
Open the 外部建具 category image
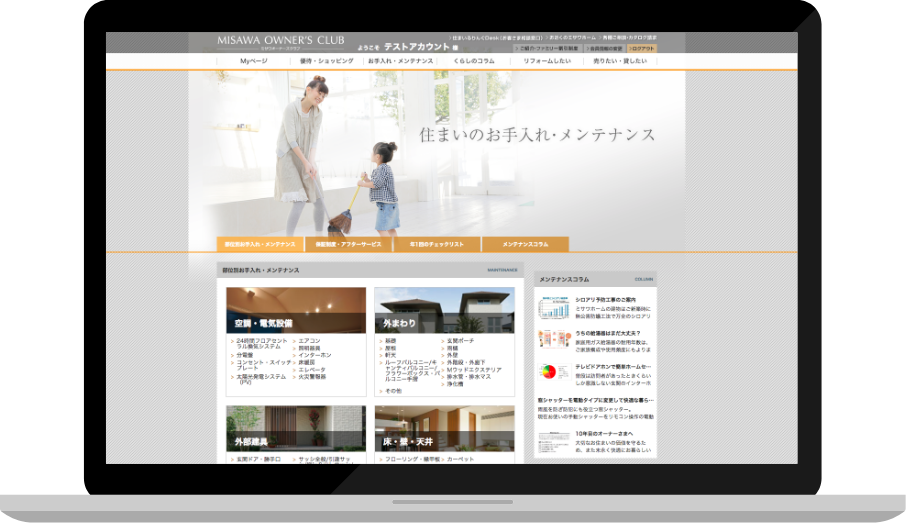296,428
